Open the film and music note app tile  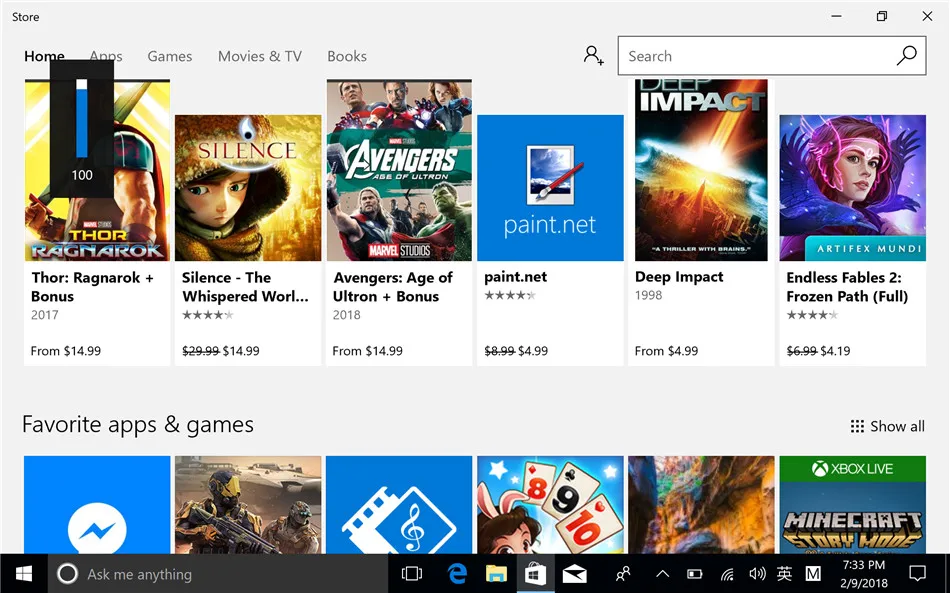tap(399, 505)
